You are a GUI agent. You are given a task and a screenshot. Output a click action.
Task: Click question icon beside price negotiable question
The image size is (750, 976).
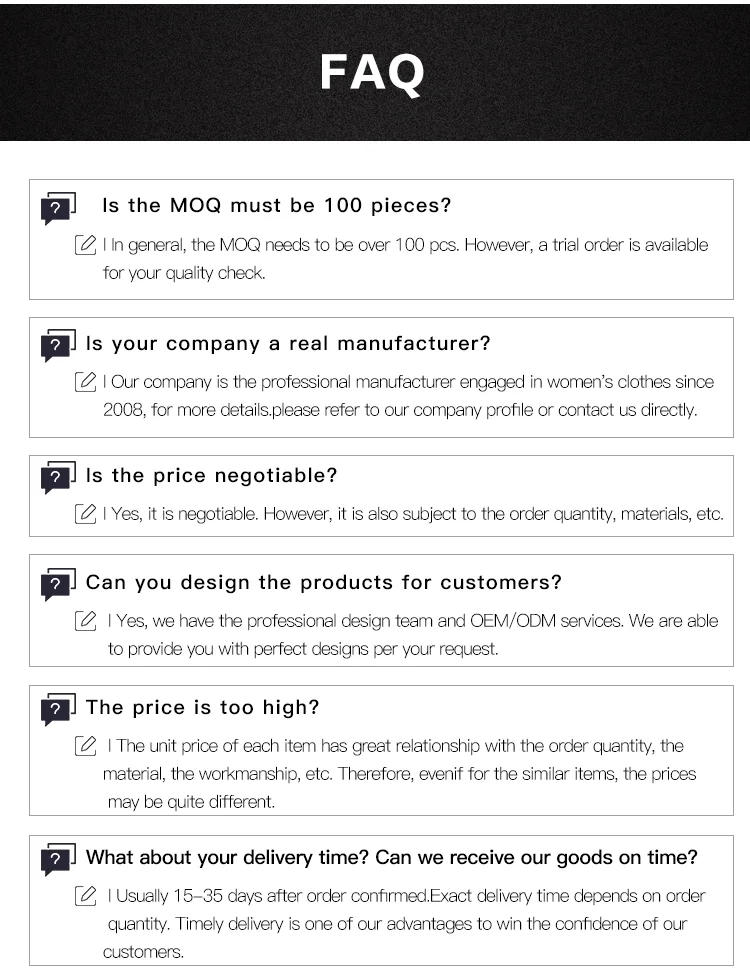pyautogui.click(x=58, y=477)
